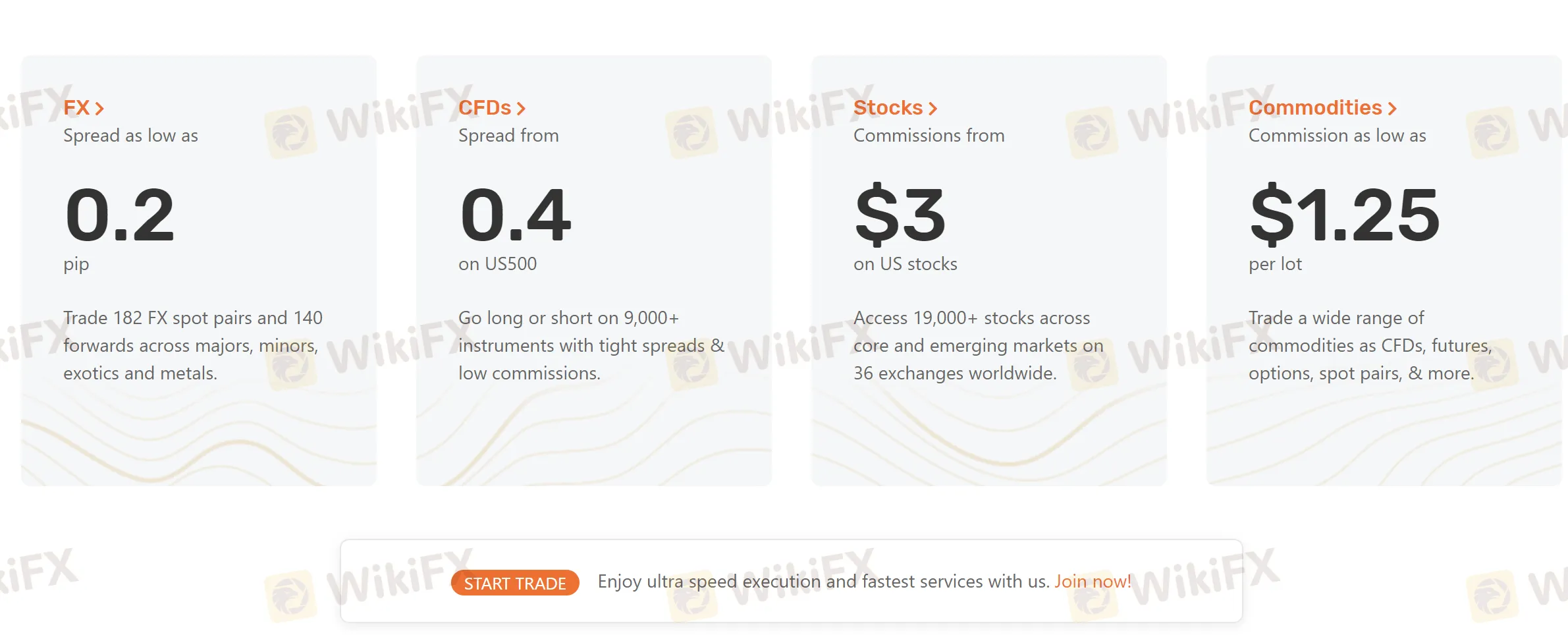This screenshot has height=635, width=1568.
Task: Click the "Access 19,000+ stocks" description
Action: click(978, 345)
